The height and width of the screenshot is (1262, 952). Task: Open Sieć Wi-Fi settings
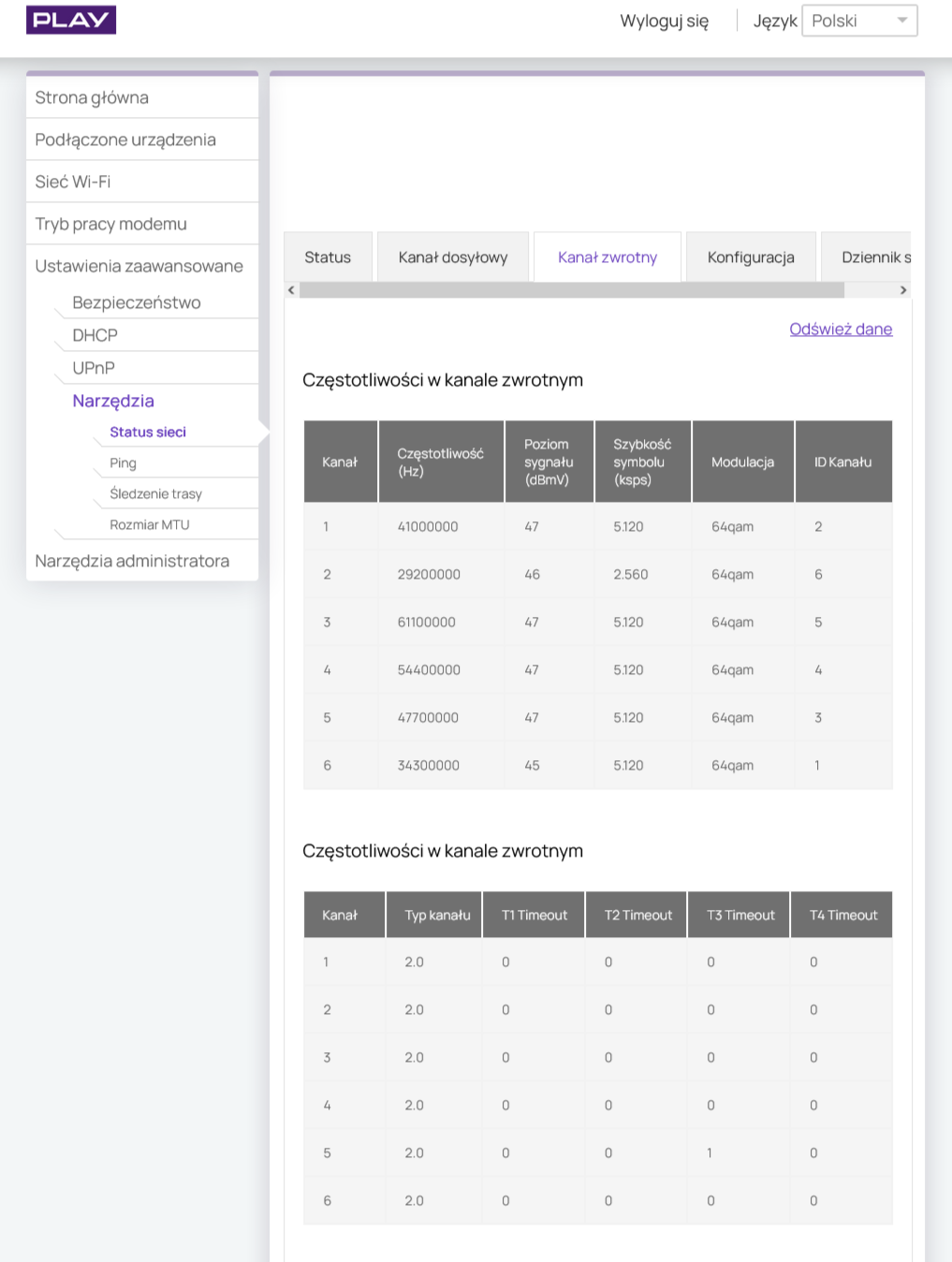73,182
